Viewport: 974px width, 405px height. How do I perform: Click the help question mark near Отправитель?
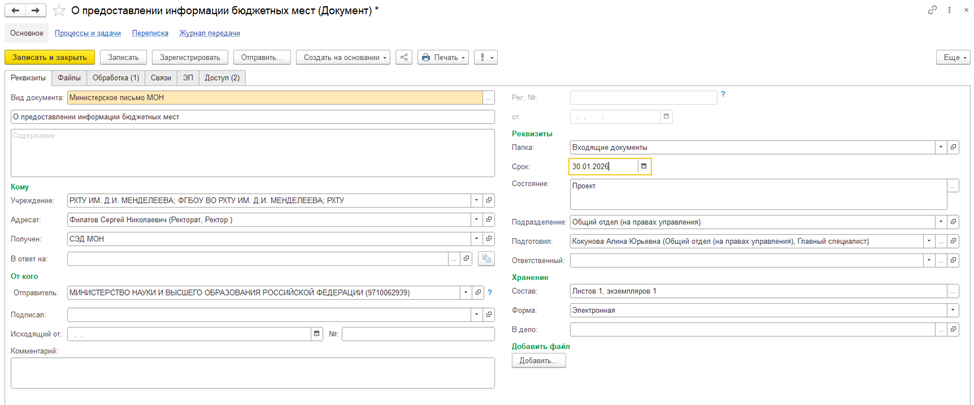[x=489, y=293]
